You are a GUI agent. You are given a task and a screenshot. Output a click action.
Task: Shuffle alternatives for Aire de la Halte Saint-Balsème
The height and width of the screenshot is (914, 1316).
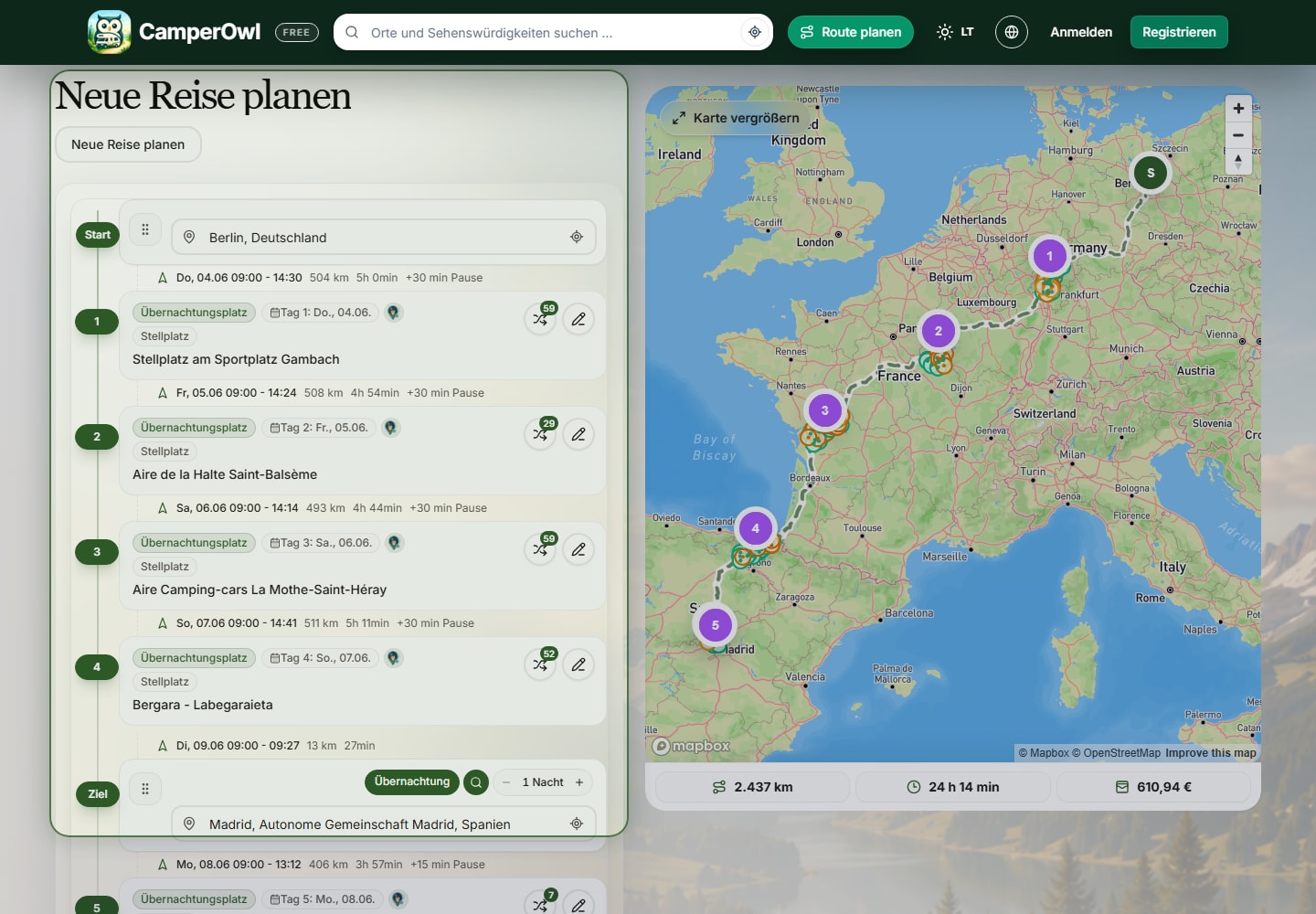point(541,434)
